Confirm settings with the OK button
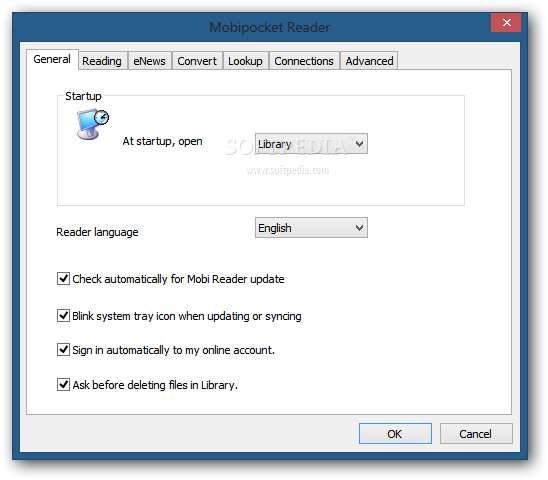The width and height of the screenshot is (548, 480). click(x=395, y=434)
